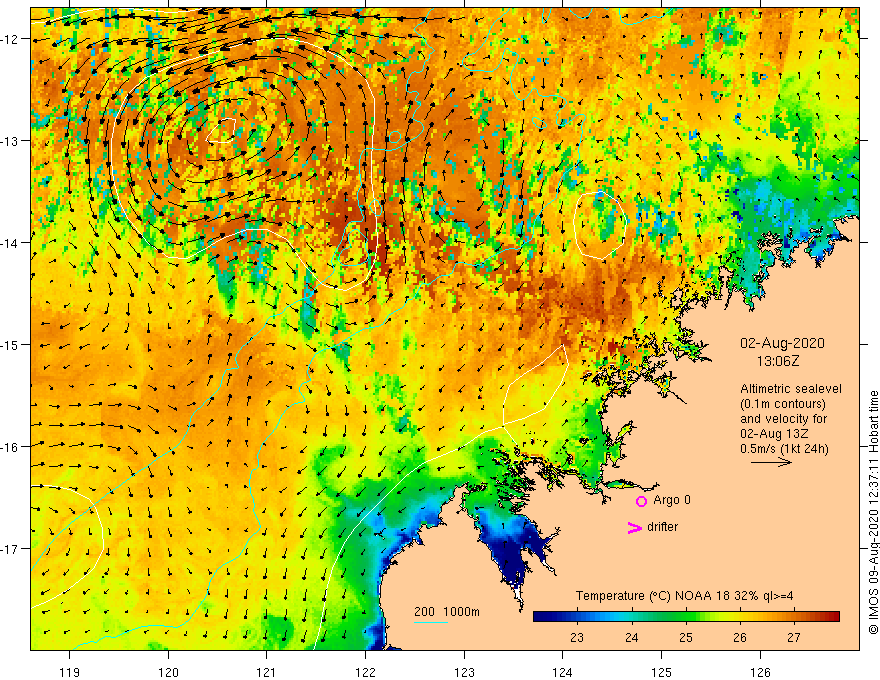Click the 'Altimetric sealevel' caption text
The width and height of the screenshot is (880, 680).
(791, 389)
